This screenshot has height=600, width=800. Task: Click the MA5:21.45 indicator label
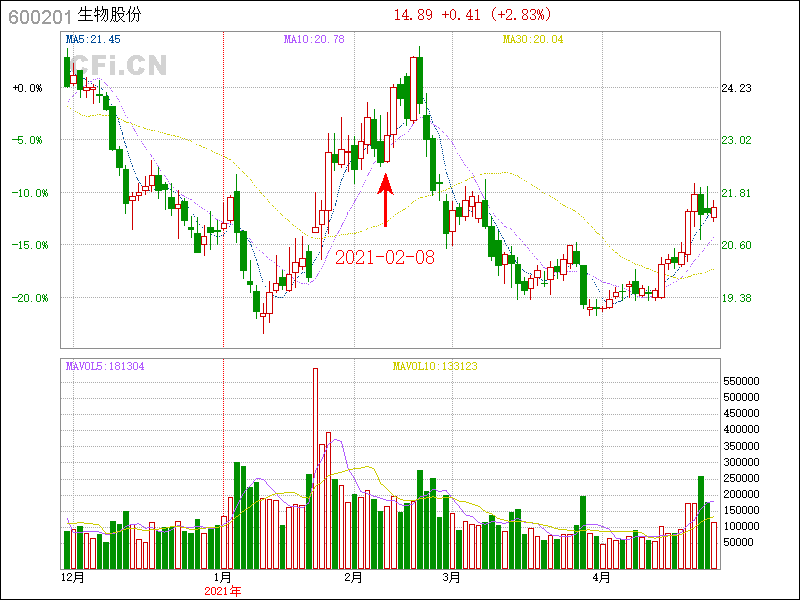coord(93,40)
